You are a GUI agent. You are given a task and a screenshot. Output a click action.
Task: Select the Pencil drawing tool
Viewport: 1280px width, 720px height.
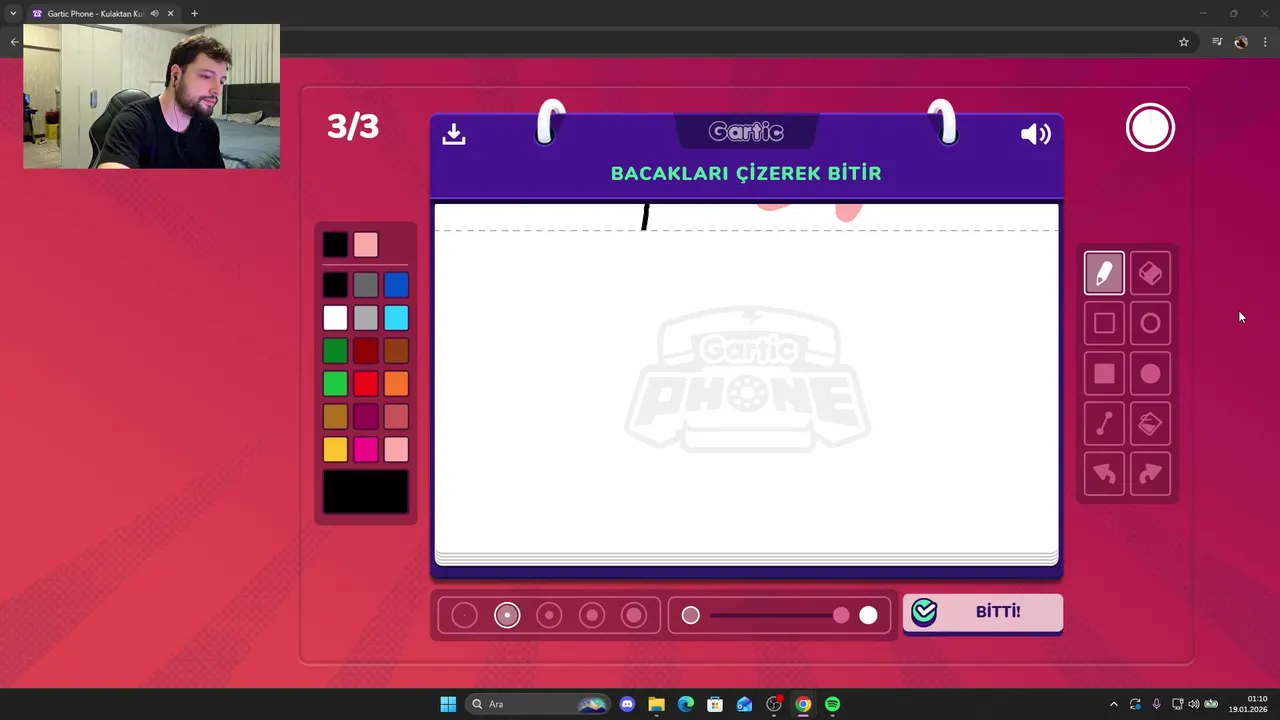coord(1104,273)
